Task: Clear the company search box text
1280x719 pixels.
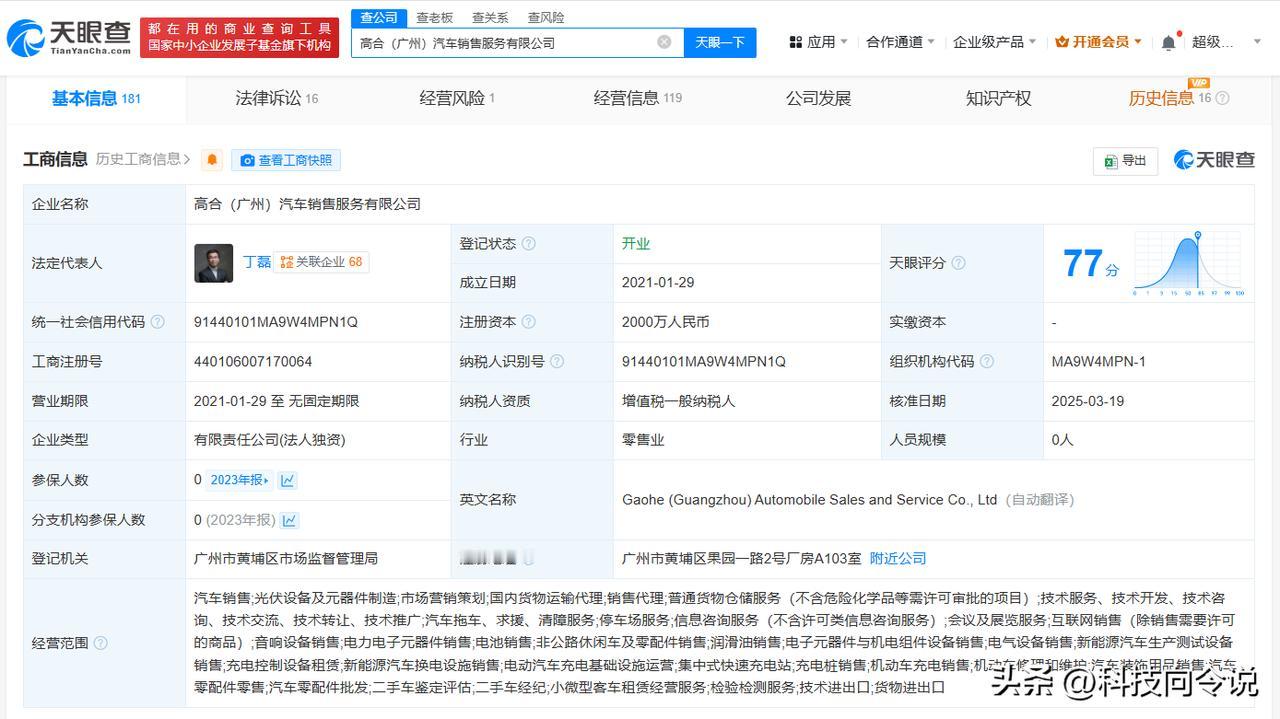Action: tap(664, 42)
